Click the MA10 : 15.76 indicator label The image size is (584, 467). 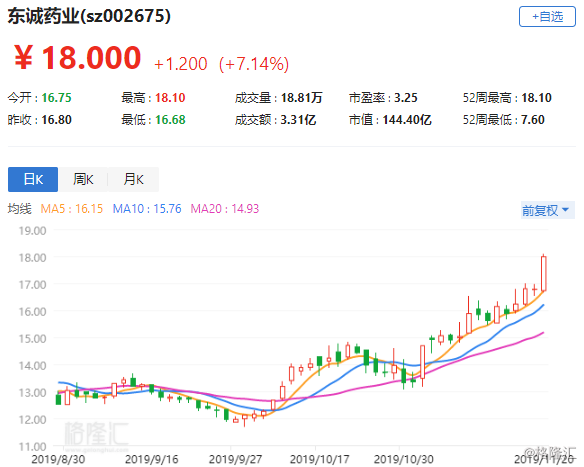pyautogui.click(x=147, y=209)
